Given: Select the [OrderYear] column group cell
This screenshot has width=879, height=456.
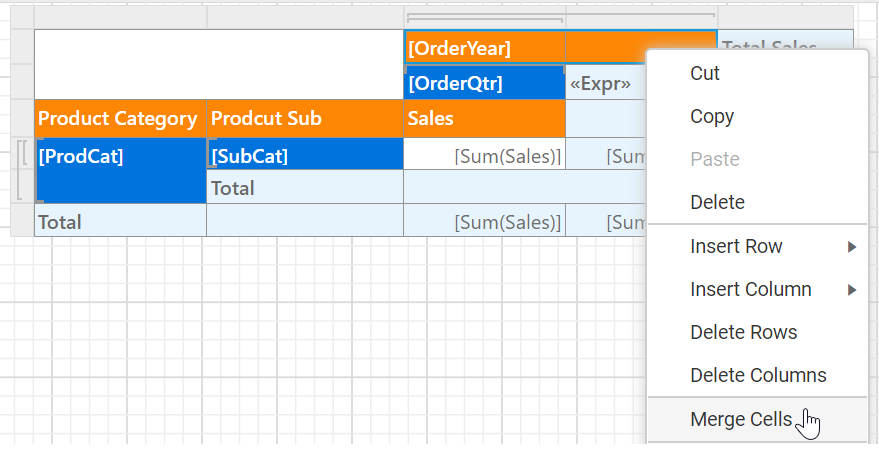Looking at the screenshot, I should [x=520, y=48].
